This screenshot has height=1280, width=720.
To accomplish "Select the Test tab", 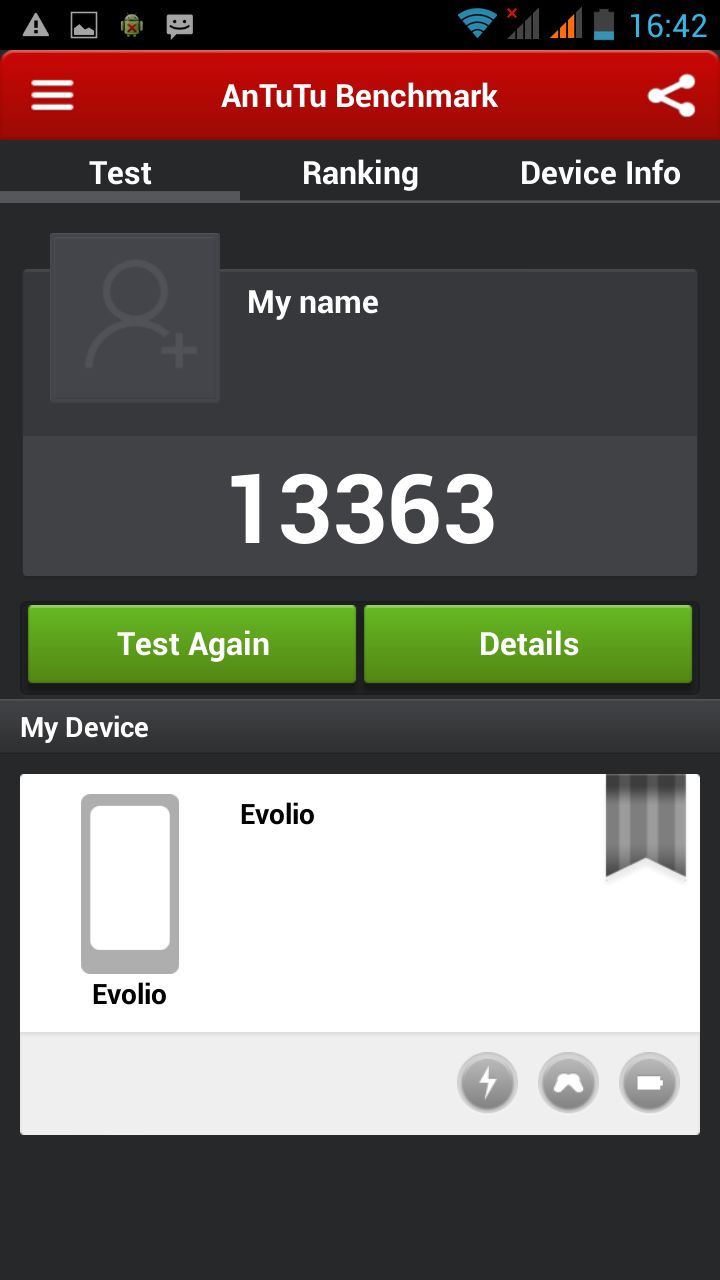I will tap(120, 173).
